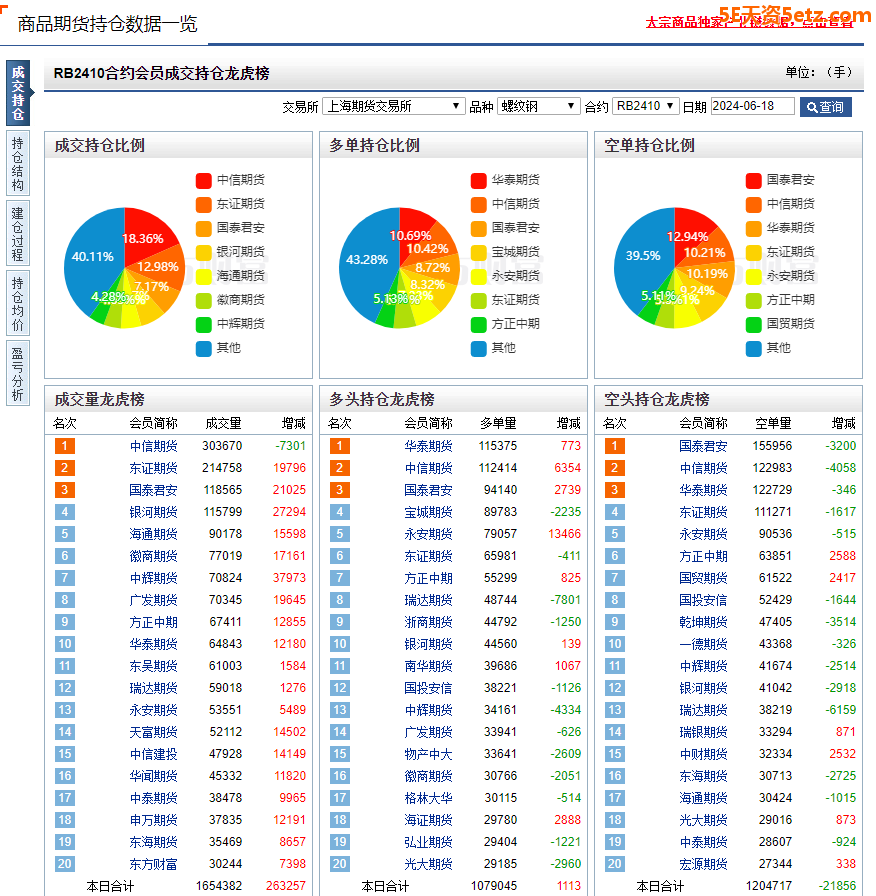
Task: Switch to the 持仓结构 side tab
Action: pyautogui.click(x=18, y=163)
